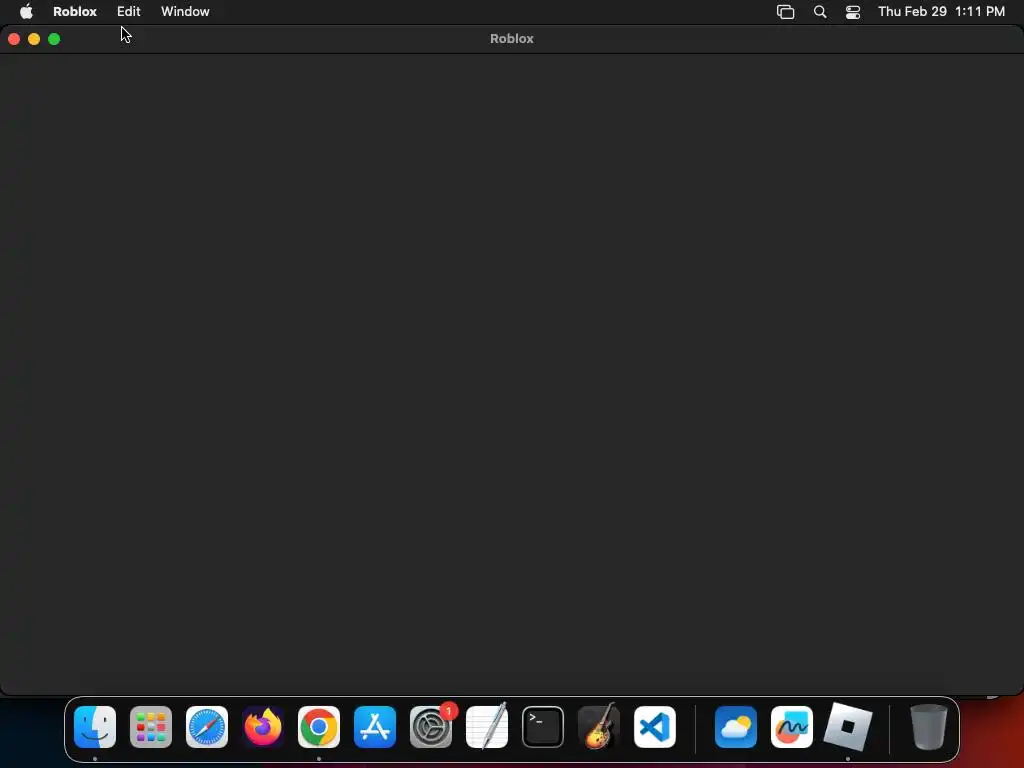Open Control Center in the menu bar
The image size is (1024, 768).
[853, 12]
